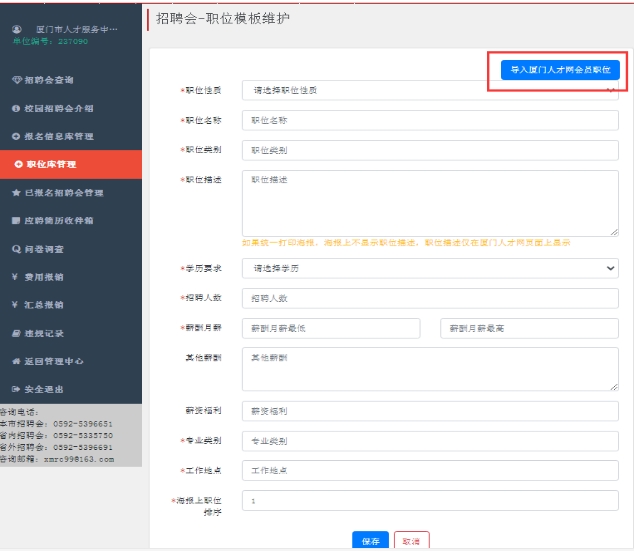Click into the 职位描述 text area
Screen dimensions: 634x552
coord(430,203)
